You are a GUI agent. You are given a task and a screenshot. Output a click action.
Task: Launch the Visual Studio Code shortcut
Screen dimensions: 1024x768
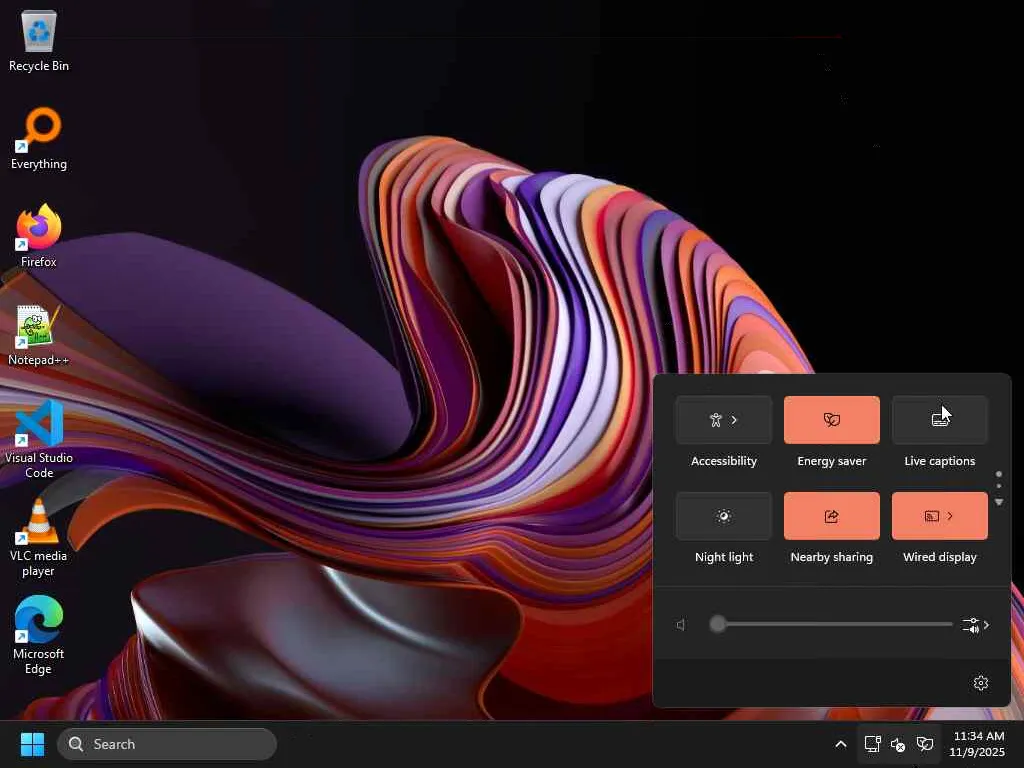tap(39, 440)
